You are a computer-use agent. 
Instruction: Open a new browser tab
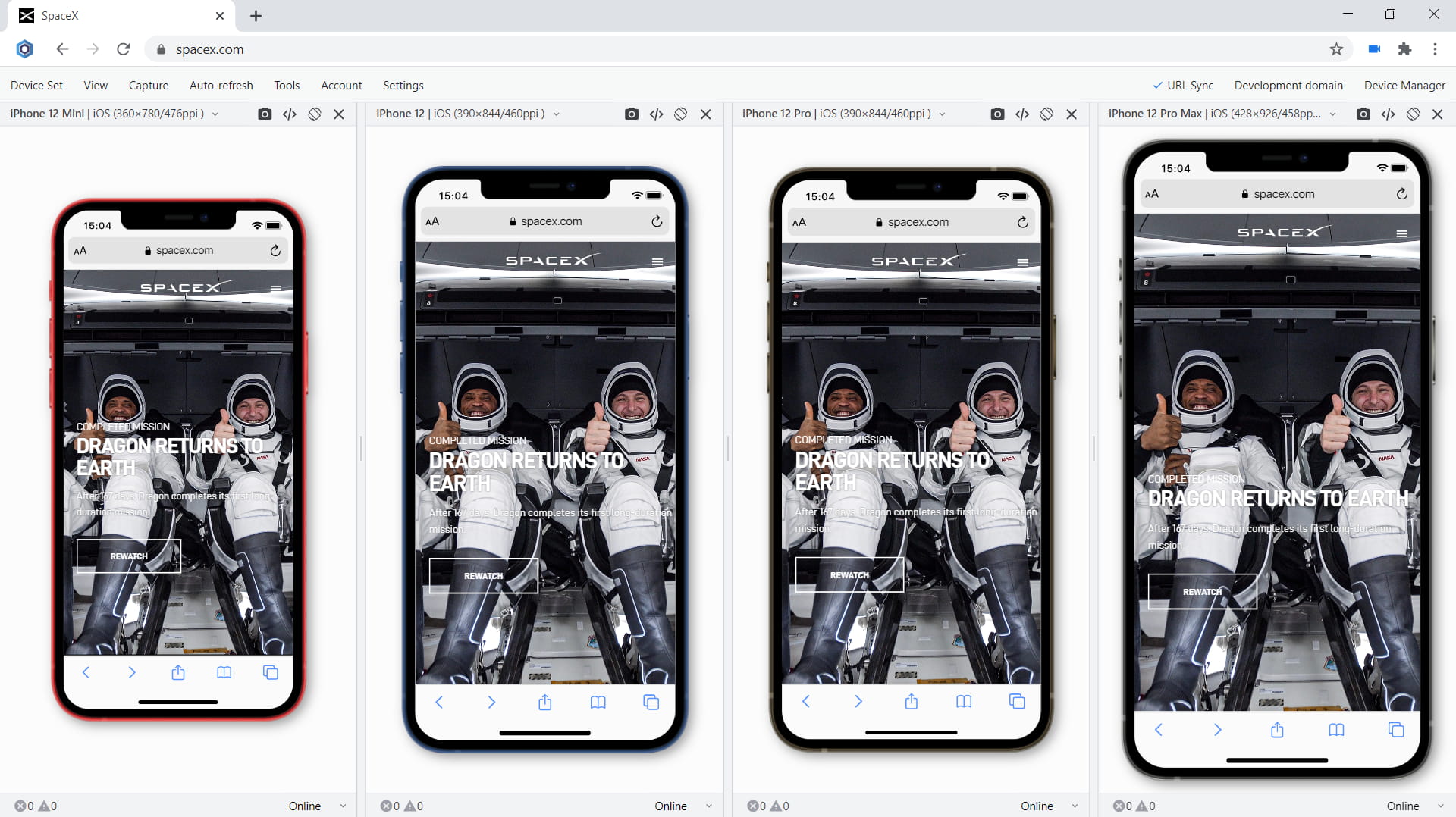click(256, 16)
